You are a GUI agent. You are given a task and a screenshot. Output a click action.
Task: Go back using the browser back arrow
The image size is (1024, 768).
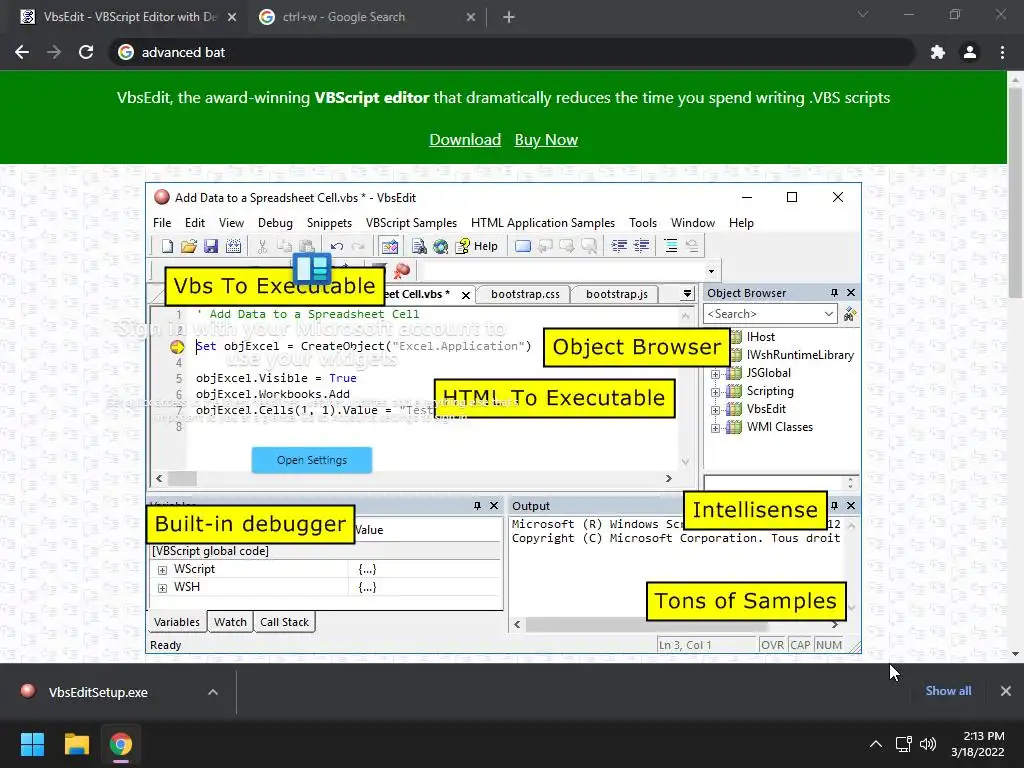click(x=22, y=52)
